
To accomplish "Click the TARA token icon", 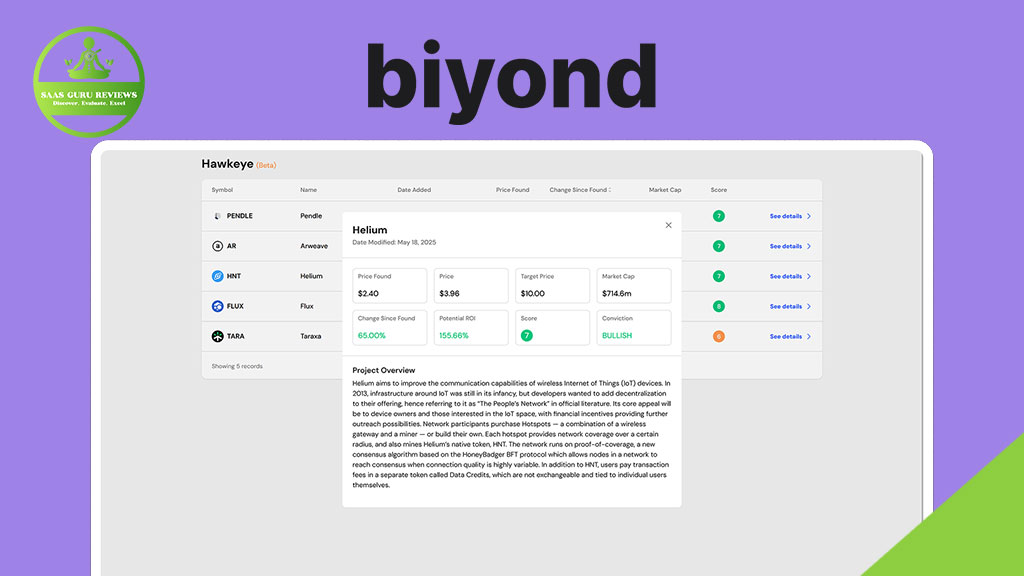I will click(x=217, y=336).
